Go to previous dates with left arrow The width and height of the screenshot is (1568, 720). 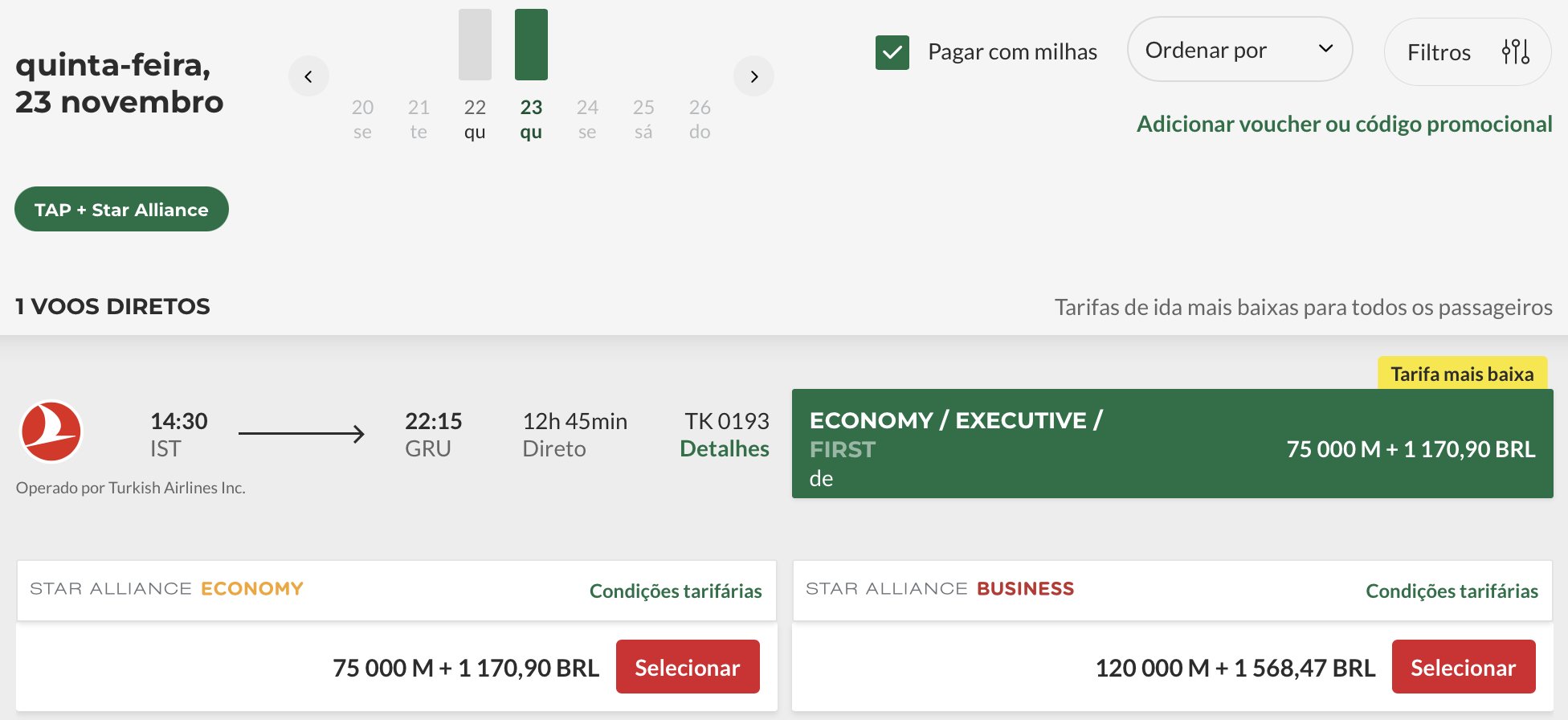(308, 76)
